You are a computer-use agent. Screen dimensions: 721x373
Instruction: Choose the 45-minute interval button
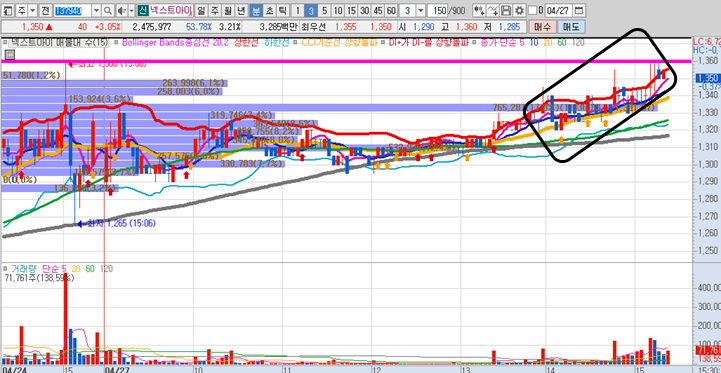click(x=378, y=10)
